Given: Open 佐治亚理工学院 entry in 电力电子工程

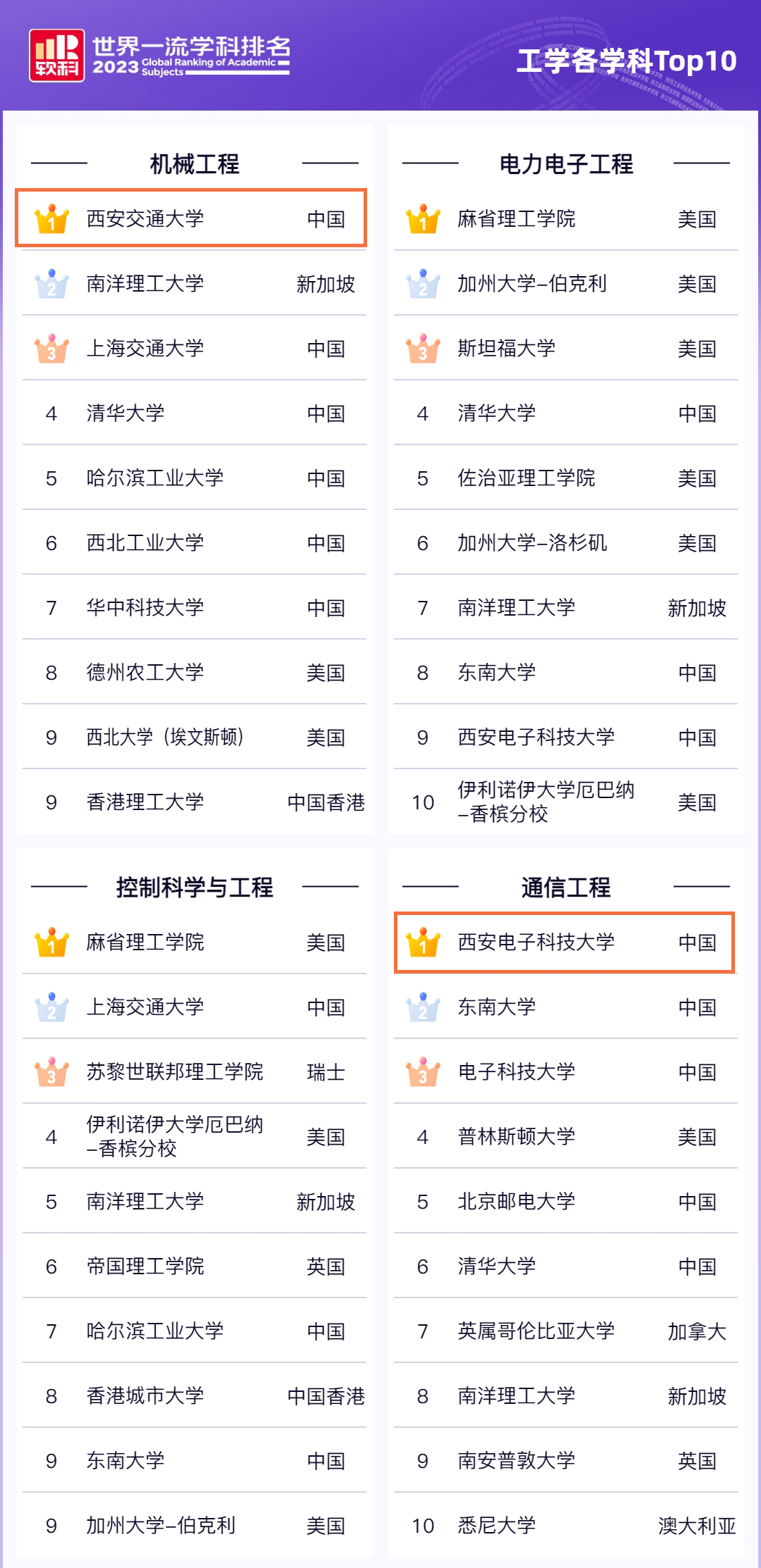Looking at the screenshot, I should pos(566,478).
